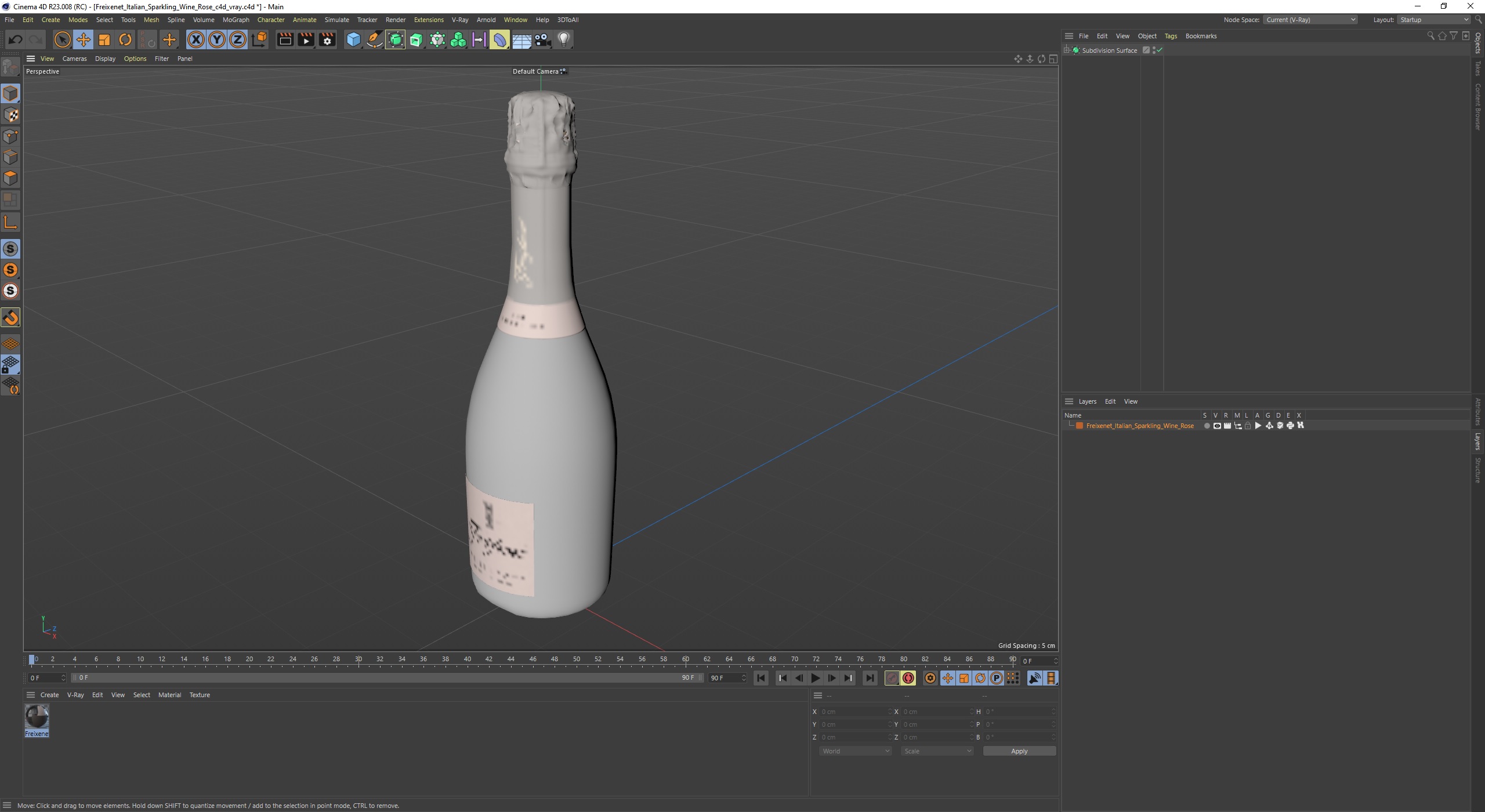Toggle X axis lock
This screenshot has height=812, width=1485.
pyautogui.click(x=196, y=39)
